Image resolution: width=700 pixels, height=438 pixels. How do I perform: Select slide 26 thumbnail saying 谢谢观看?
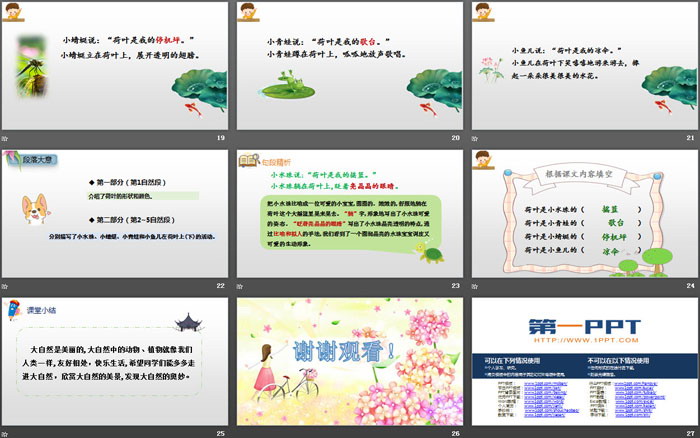(x=350, y=361)
